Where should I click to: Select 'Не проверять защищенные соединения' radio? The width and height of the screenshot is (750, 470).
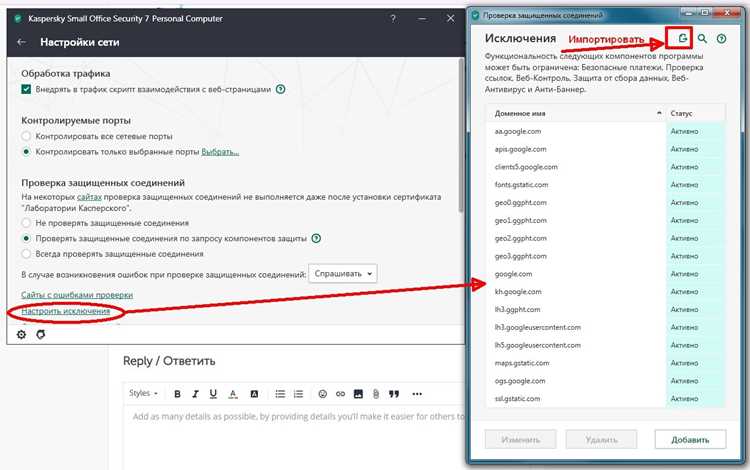(26, 223)
